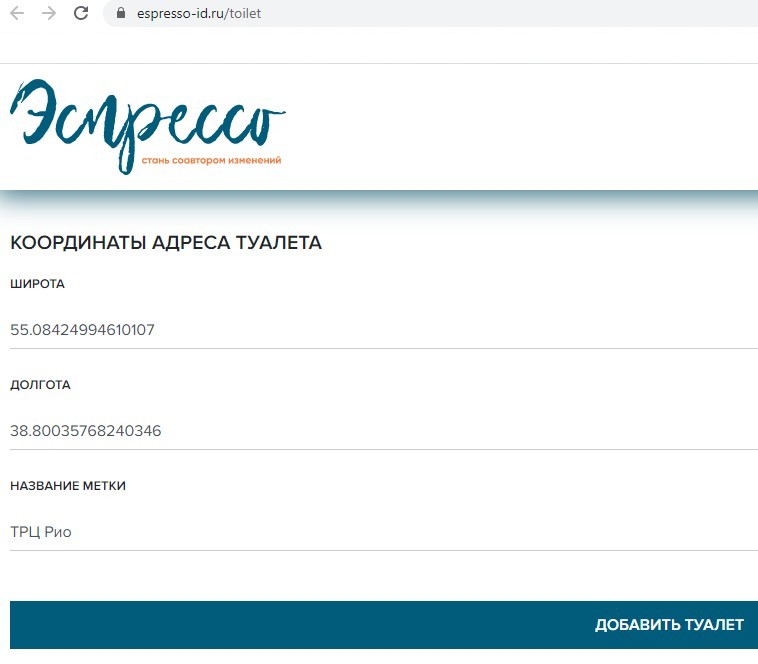The width and height of the screenshot is (758, 664).
Task: Click the slogan 'стань соавтором изменений'
Action: click(x=211, y=160)
